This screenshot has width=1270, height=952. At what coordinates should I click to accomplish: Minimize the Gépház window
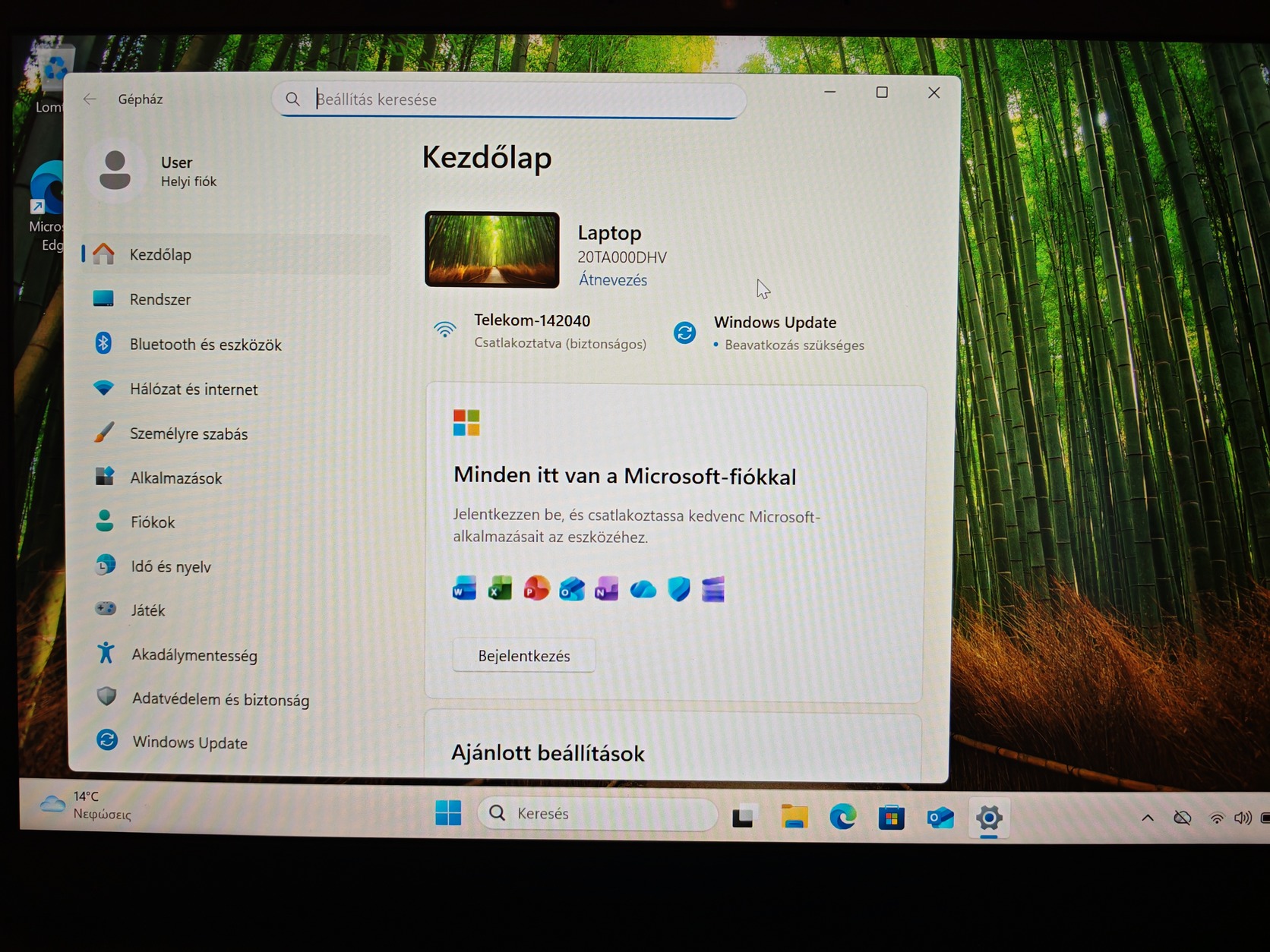pos(830,92)
